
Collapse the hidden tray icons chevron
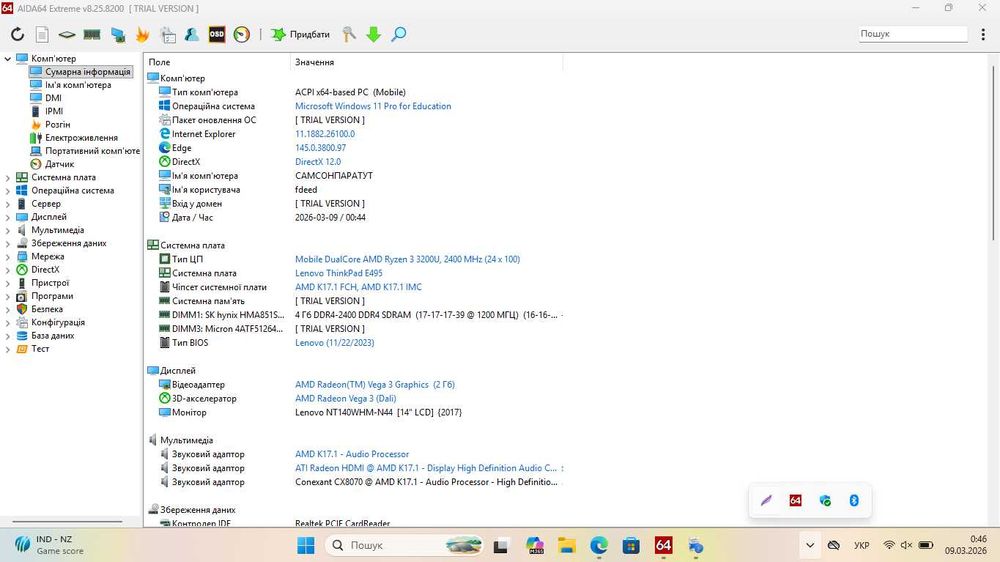pyautogui.click(x=810, y=545)
